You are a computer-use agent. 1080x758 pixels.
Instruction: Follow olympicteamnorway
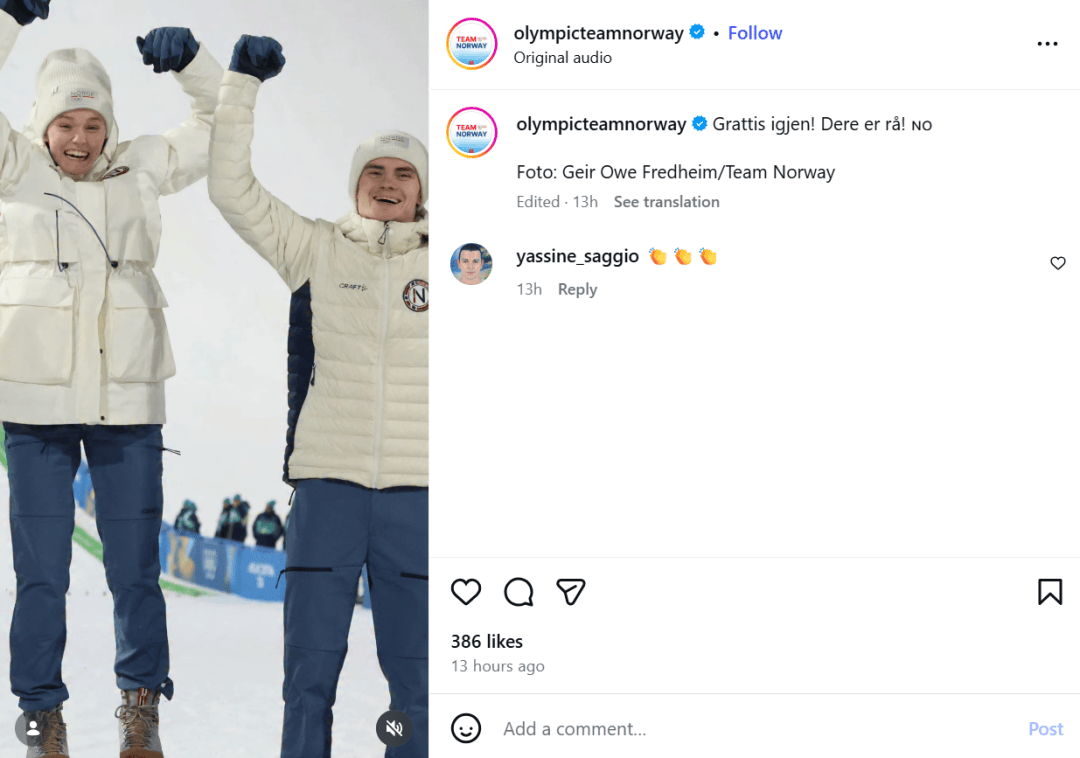[755, 33]
